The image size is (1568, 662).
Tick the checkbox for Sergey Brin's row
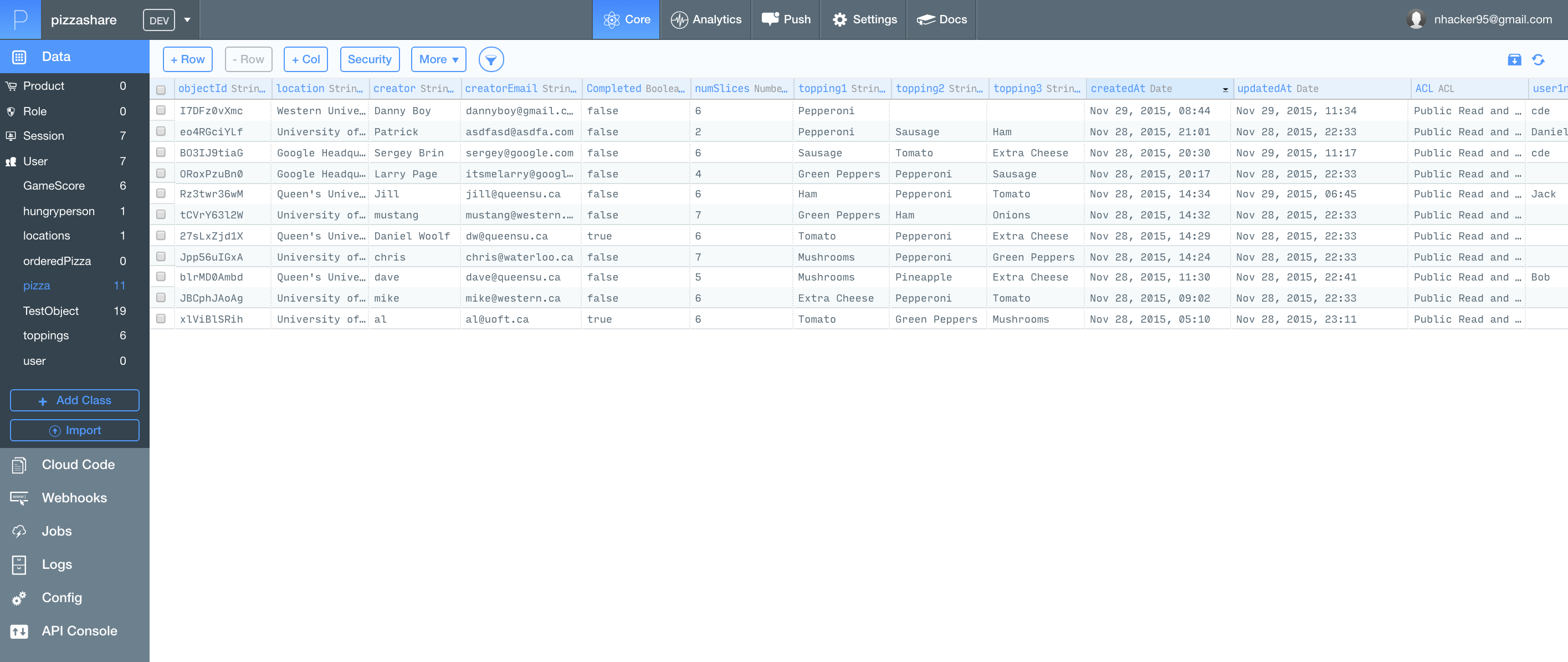point(161,152)
